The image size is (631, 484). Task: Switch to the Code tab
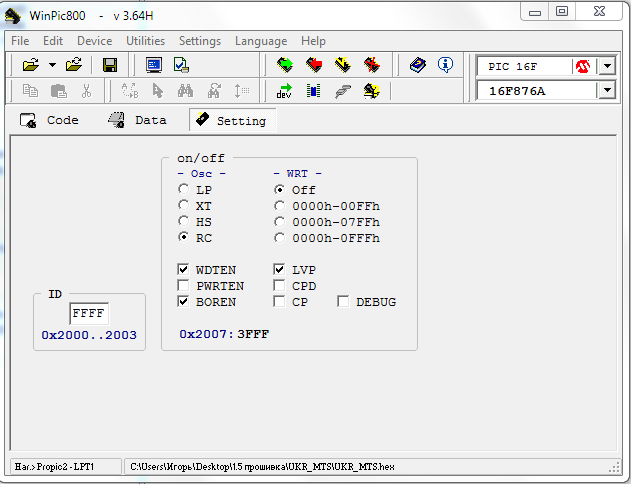(x=50, y=120)
